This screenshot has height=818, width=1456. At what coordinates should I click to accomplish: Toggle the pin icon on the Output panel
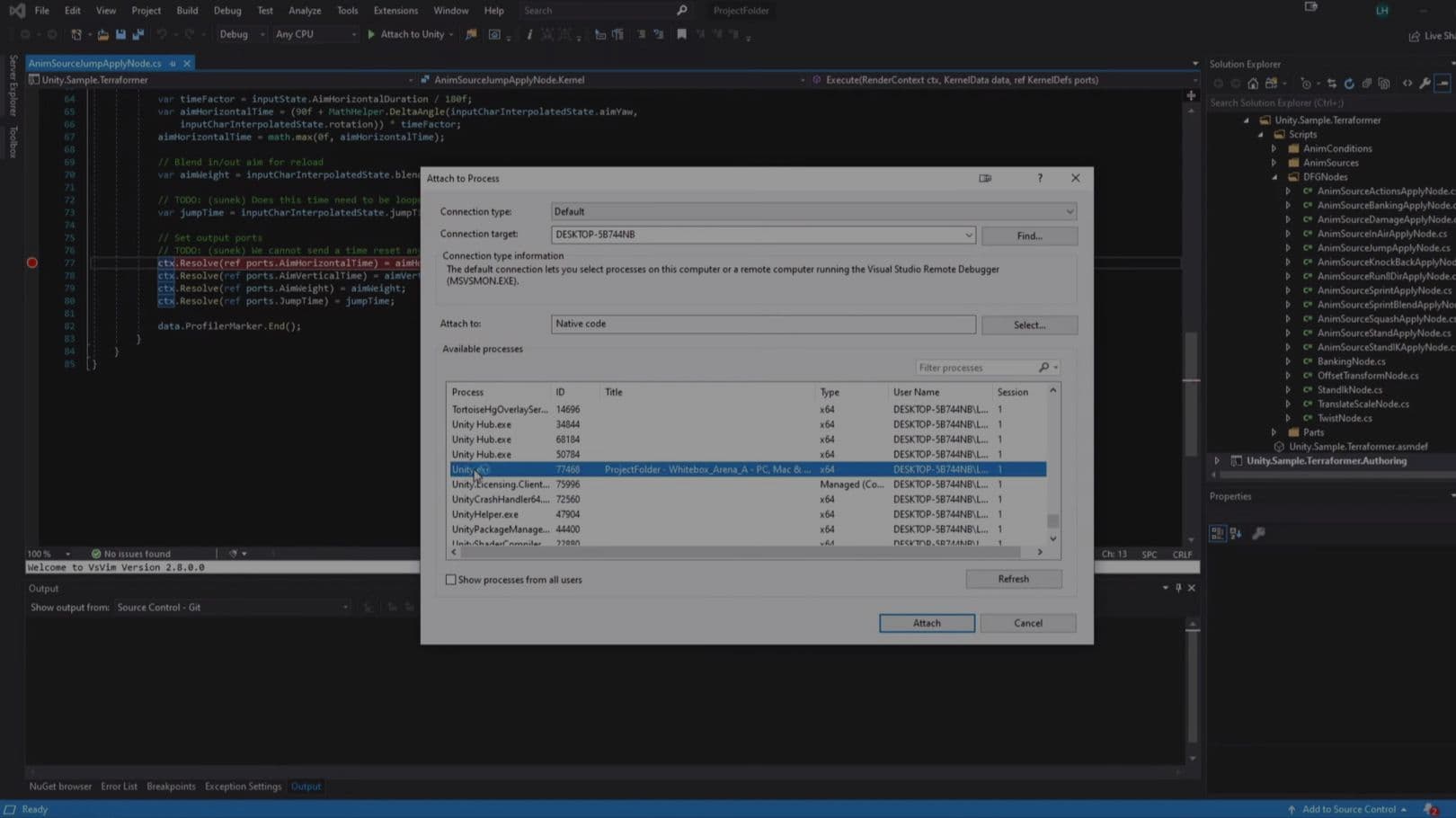[x=1178, y=588]
